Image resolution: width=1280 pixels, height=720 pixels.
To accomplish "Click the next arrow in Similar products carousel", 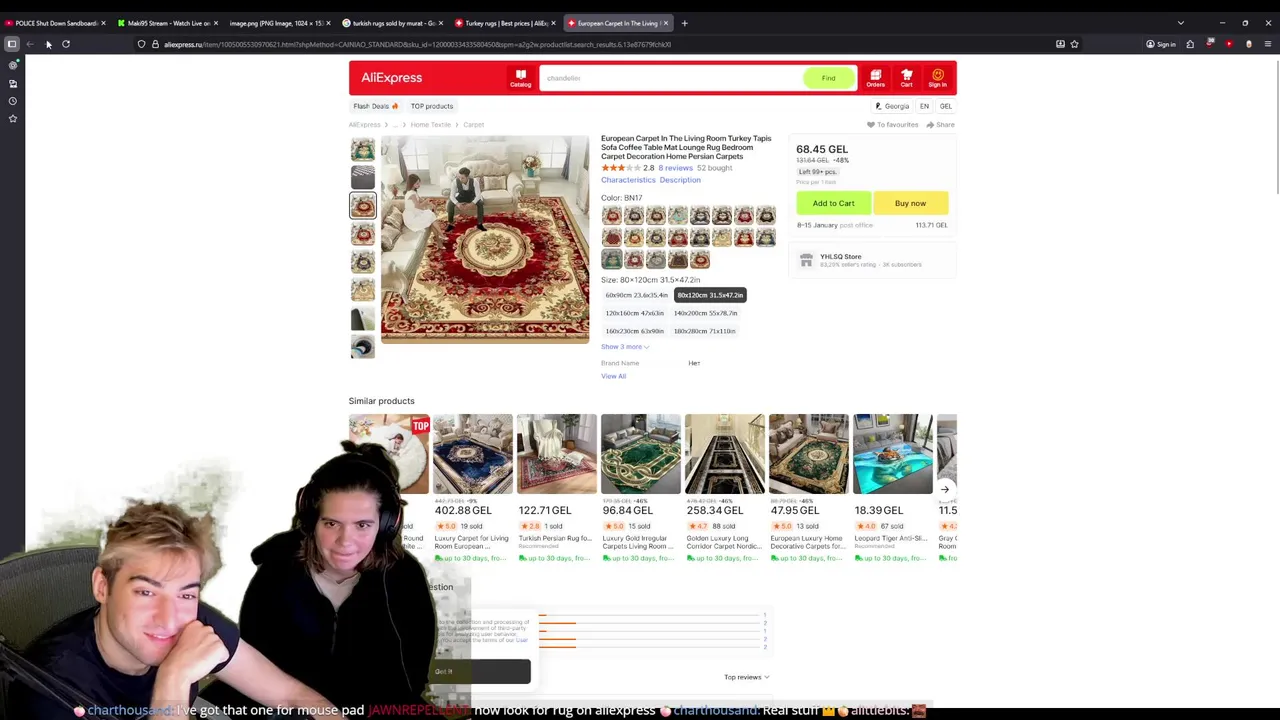I will tap(944, 489).
